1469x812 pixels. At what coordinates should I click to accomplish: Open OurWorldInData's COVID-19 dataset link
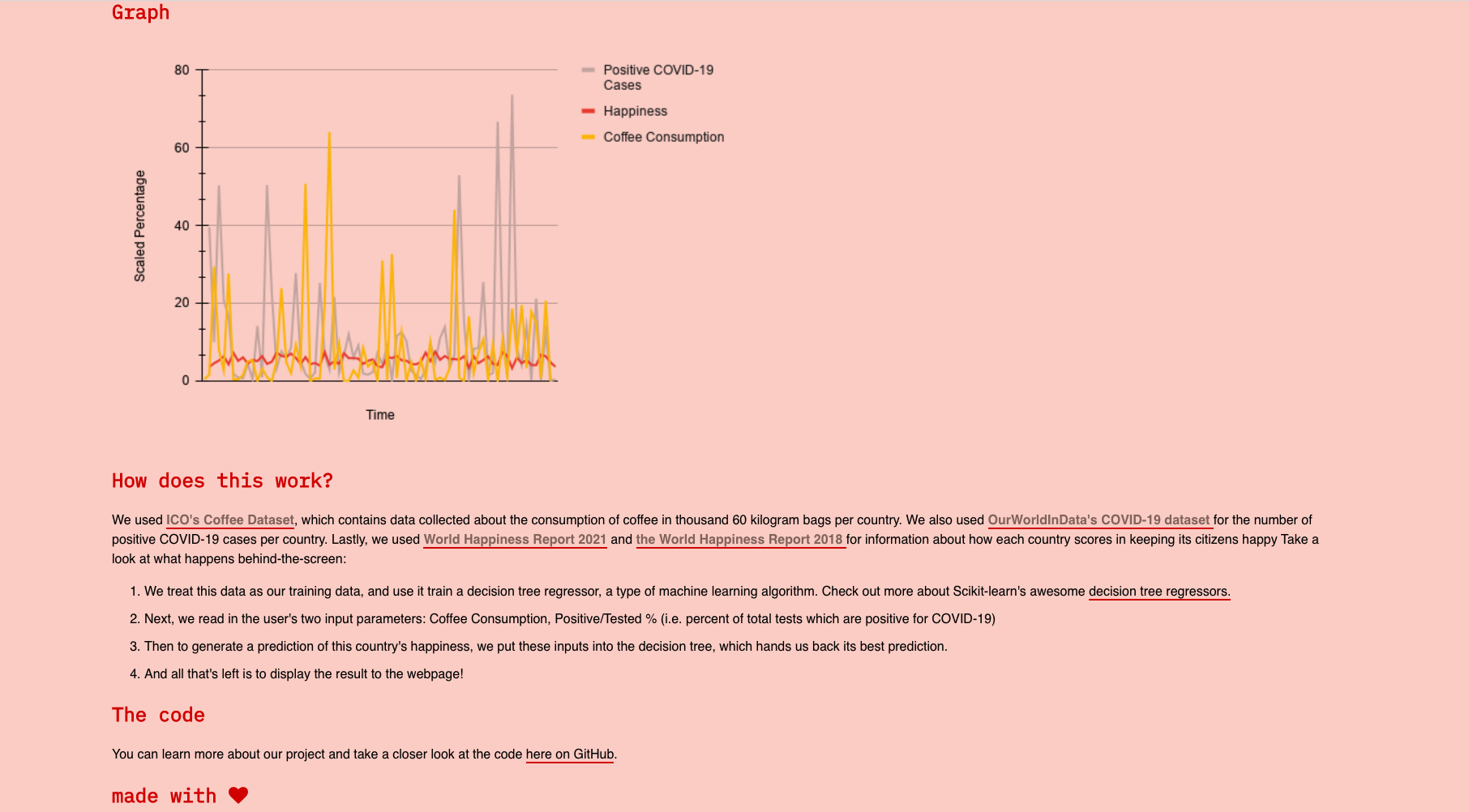click(1100, 520)
